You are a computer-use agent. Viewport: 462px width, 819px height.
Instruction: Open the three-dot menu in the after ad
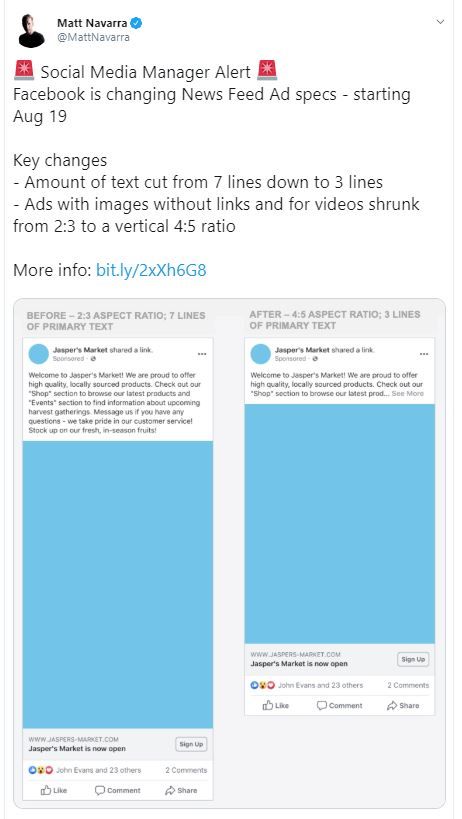[x=424, y=354]
